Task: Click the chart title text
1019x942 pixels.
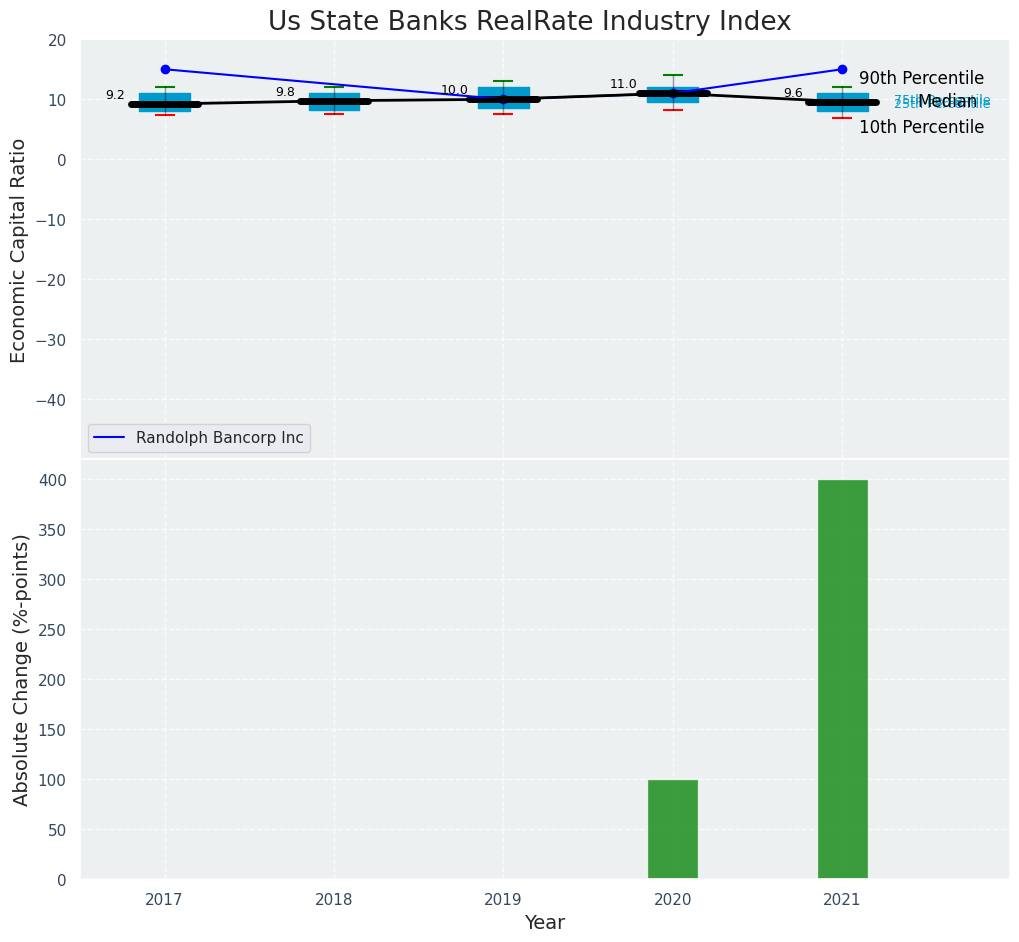Action: [x=529, y=22]
